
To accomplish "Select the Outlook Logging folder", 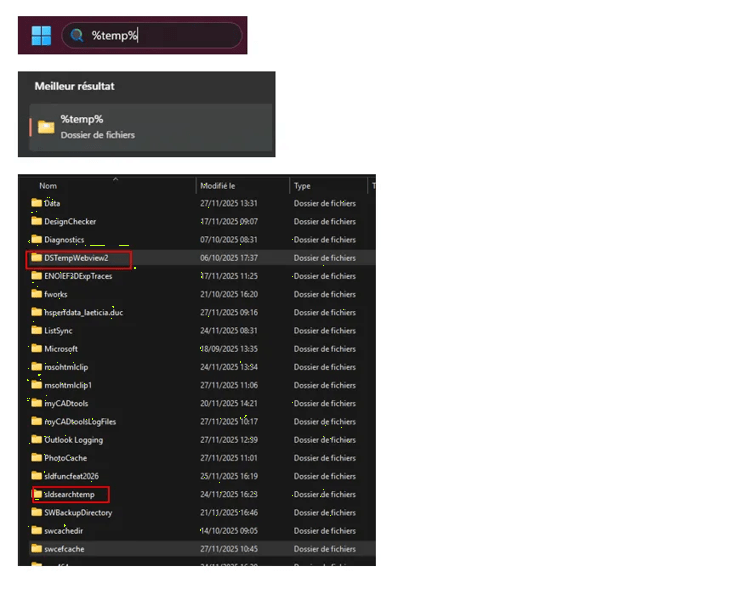I will 73,440.
